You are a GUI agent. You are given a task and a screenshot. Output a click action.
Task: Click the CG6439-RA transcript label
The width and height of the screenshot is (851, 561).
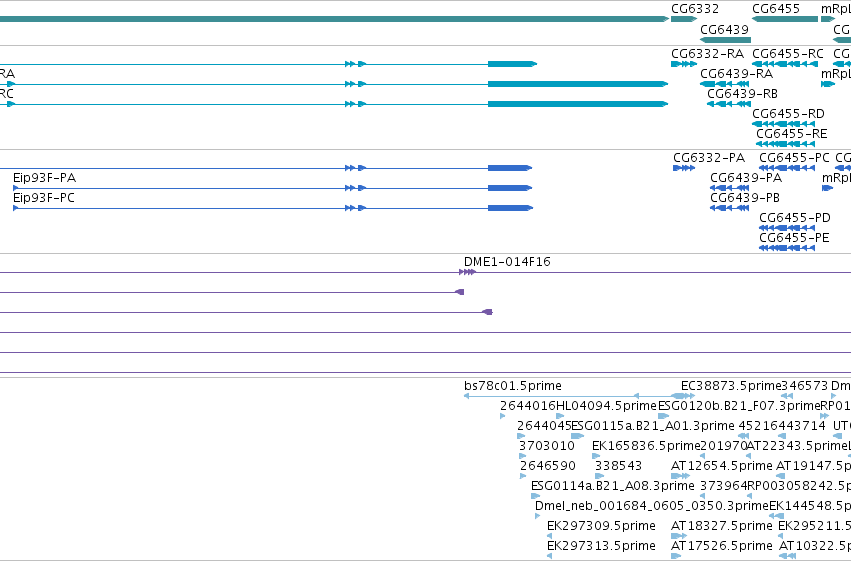click(736, 74)
